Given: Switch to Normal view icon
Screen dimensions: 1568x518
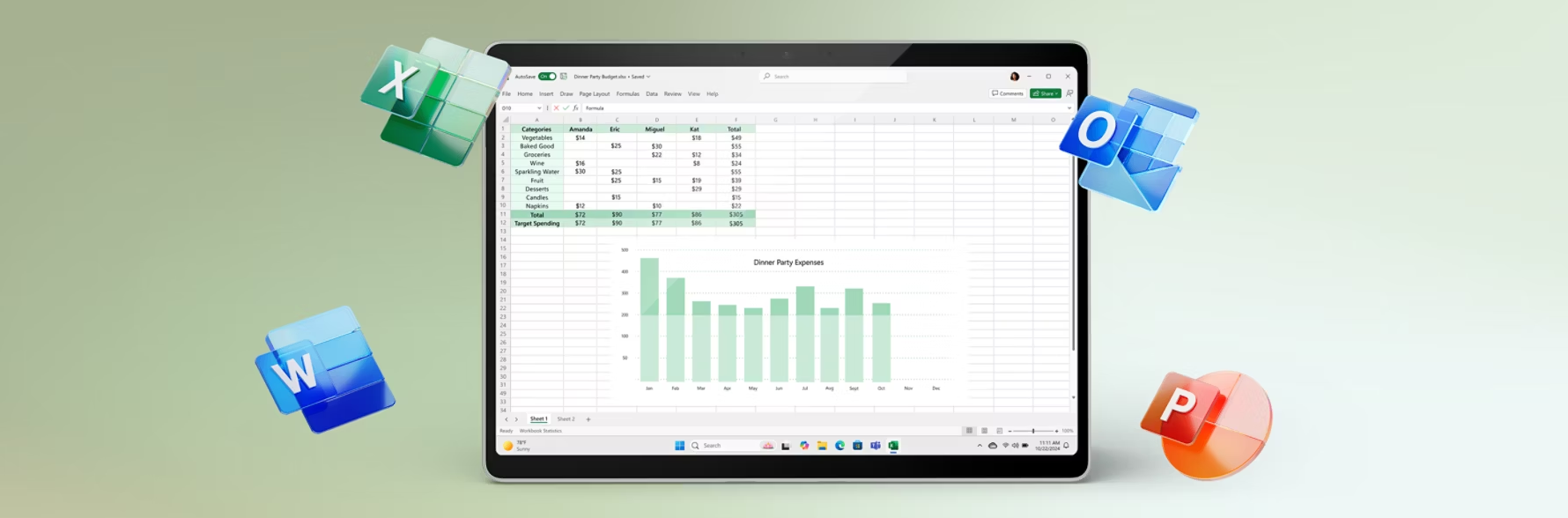Looking at the screenshot, I should [969, 431].
